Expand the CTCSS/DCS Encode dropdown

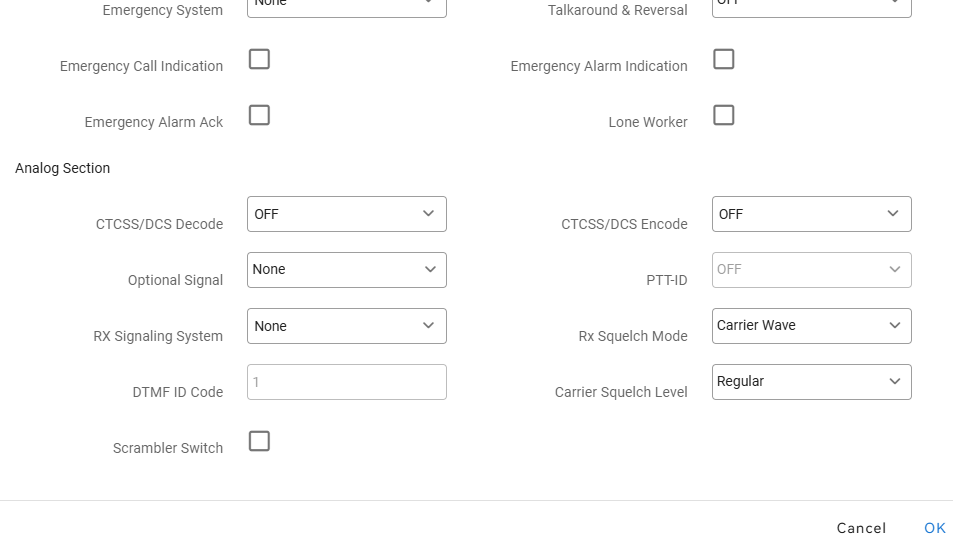[x=811, y=214]
